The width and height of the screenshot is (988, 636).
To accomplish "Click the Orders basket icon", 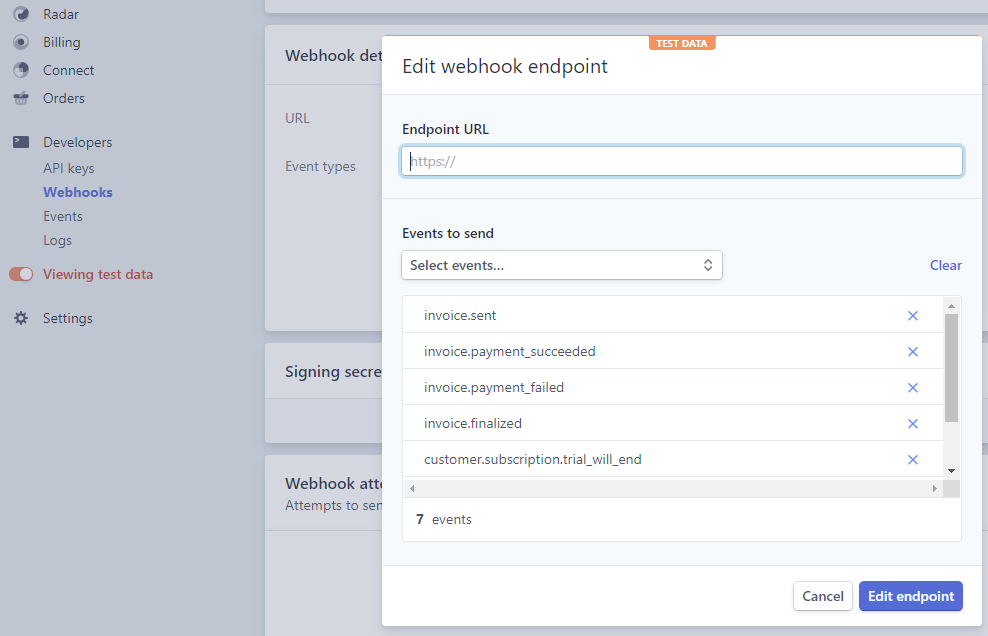I will (21, 98).
